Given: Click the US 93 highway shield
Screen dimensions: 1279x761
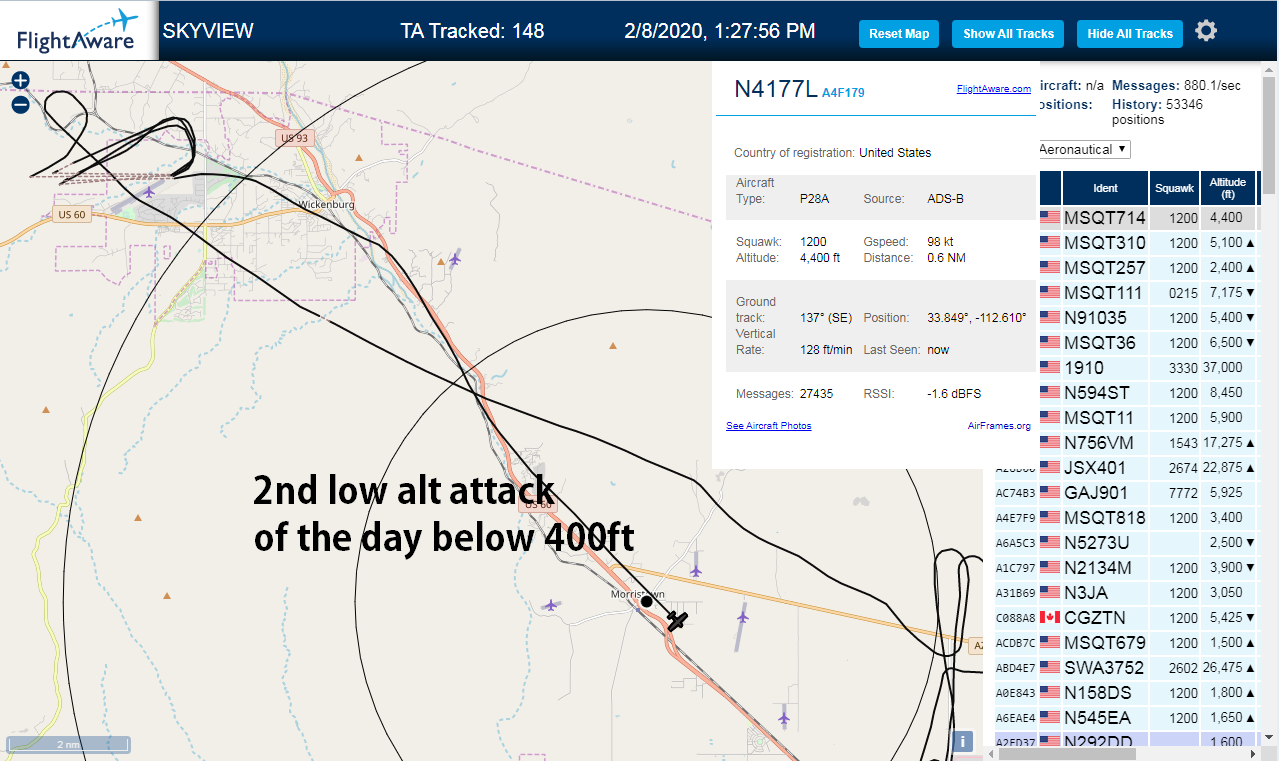Looking at the screenshot, I should coord(294,138).
